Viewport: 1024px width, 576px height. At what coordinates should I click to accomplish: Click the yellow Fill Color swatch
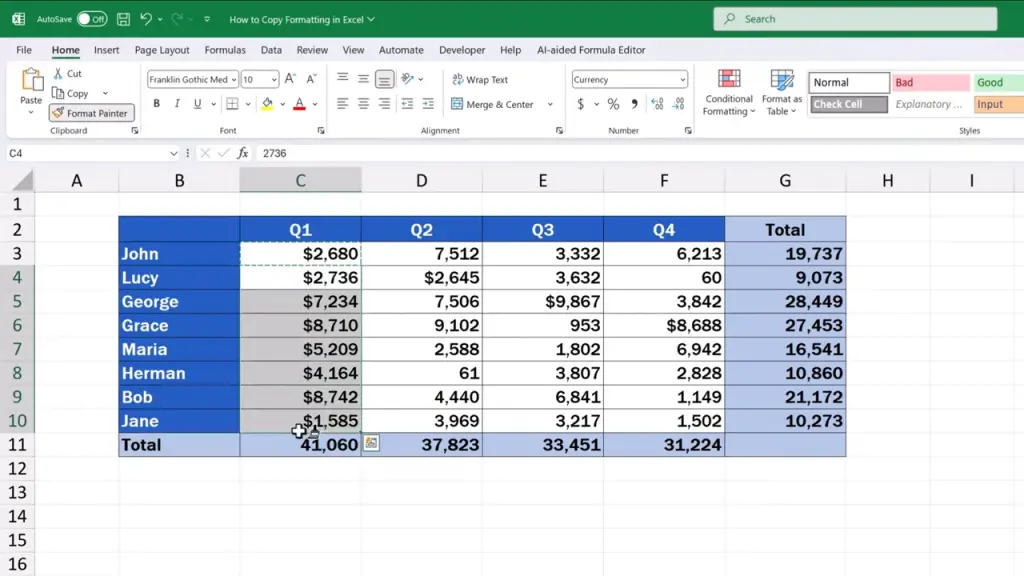[x=267, y=104]
